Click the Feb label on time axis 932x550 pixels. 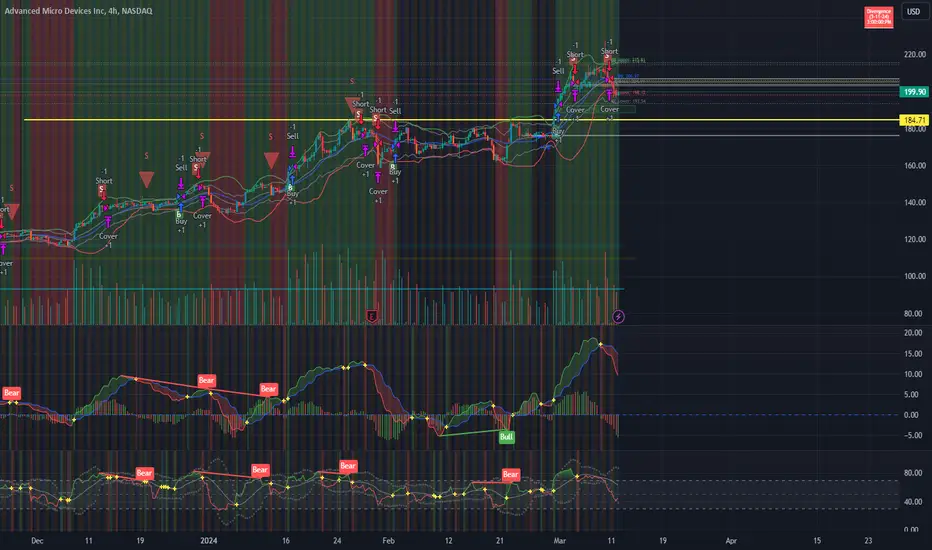[388, 540]
